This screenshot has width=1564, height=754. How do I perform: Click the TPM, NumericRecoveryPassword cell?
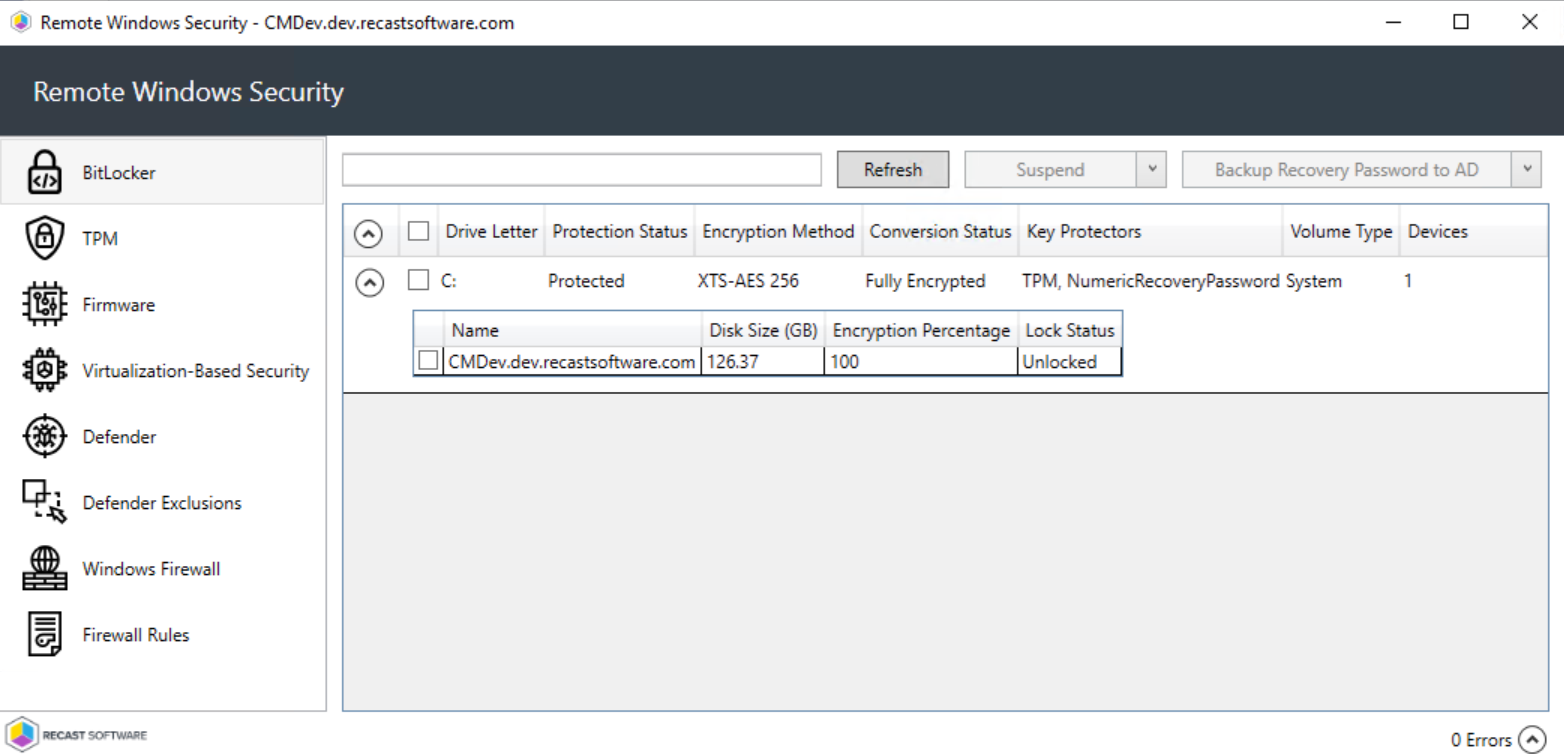[1151, 281]
